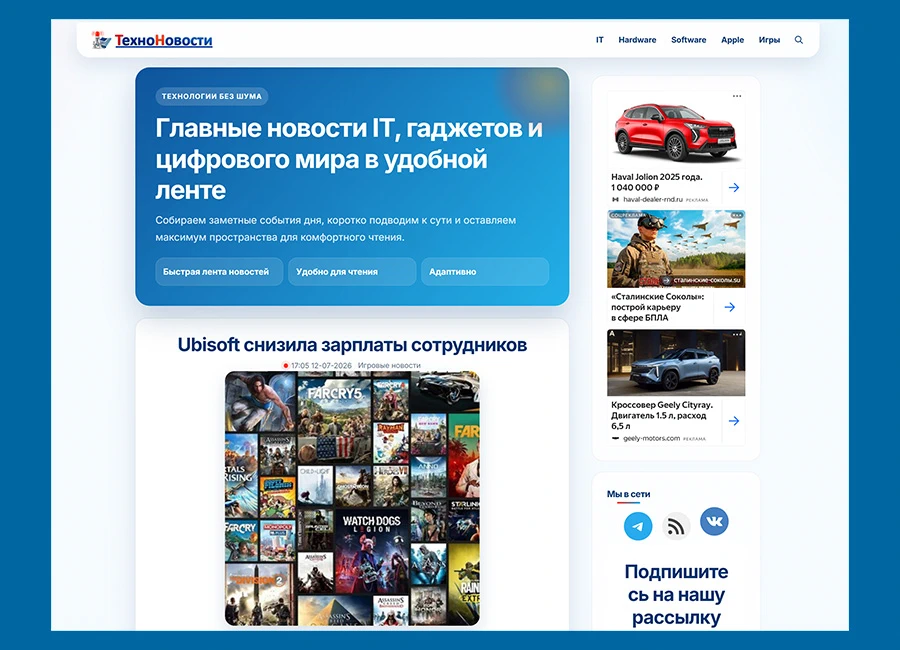900x650 pixels.
Task: Click the 'Быстрая лента новостей' pill
Action: coord(219,272)
